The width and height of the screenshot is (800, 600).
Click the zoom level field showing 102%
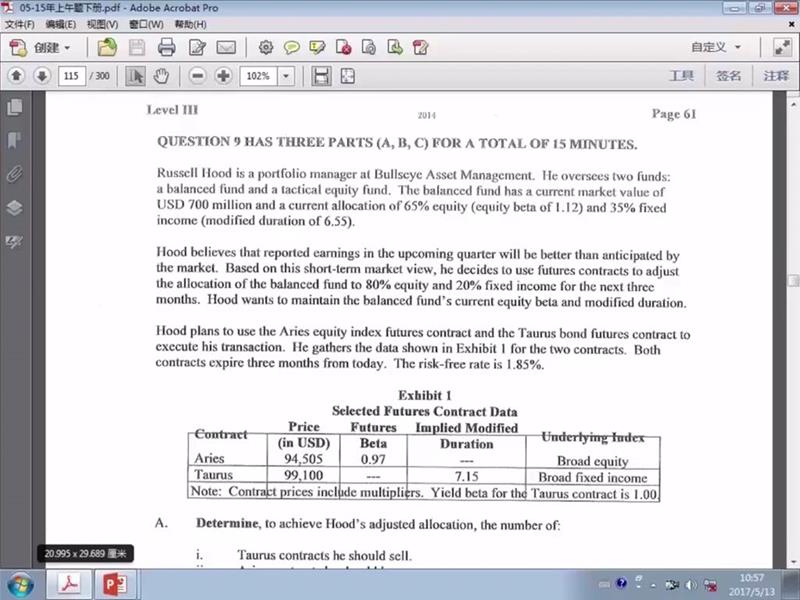coord(258,76)
